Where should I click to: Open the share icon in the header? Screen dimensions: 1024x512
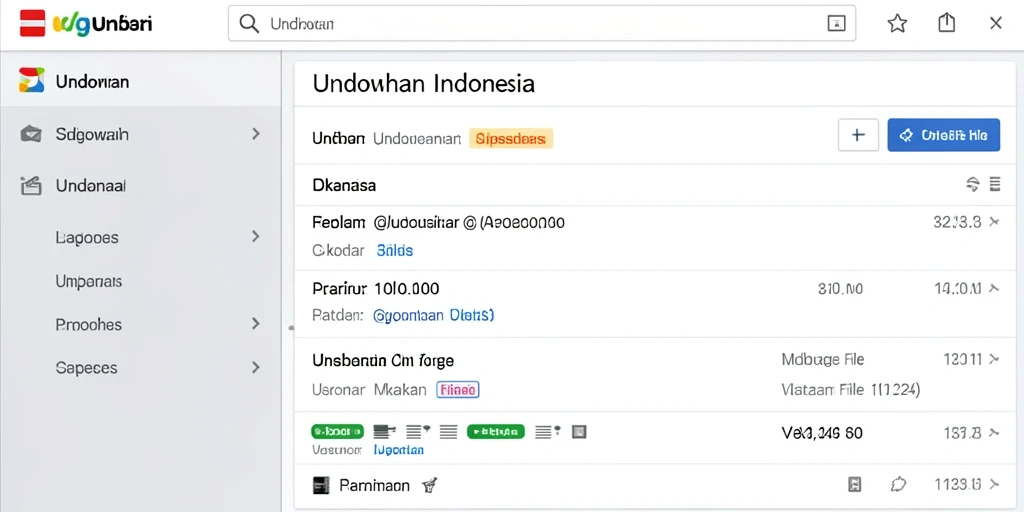(x=946, y=23)
